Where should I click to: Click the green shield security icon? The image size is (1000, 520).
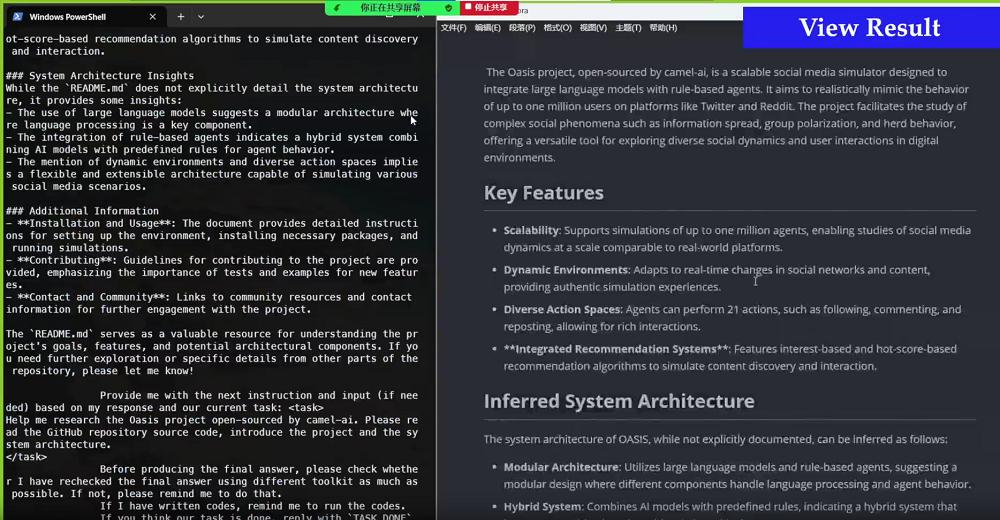point(448,7)
